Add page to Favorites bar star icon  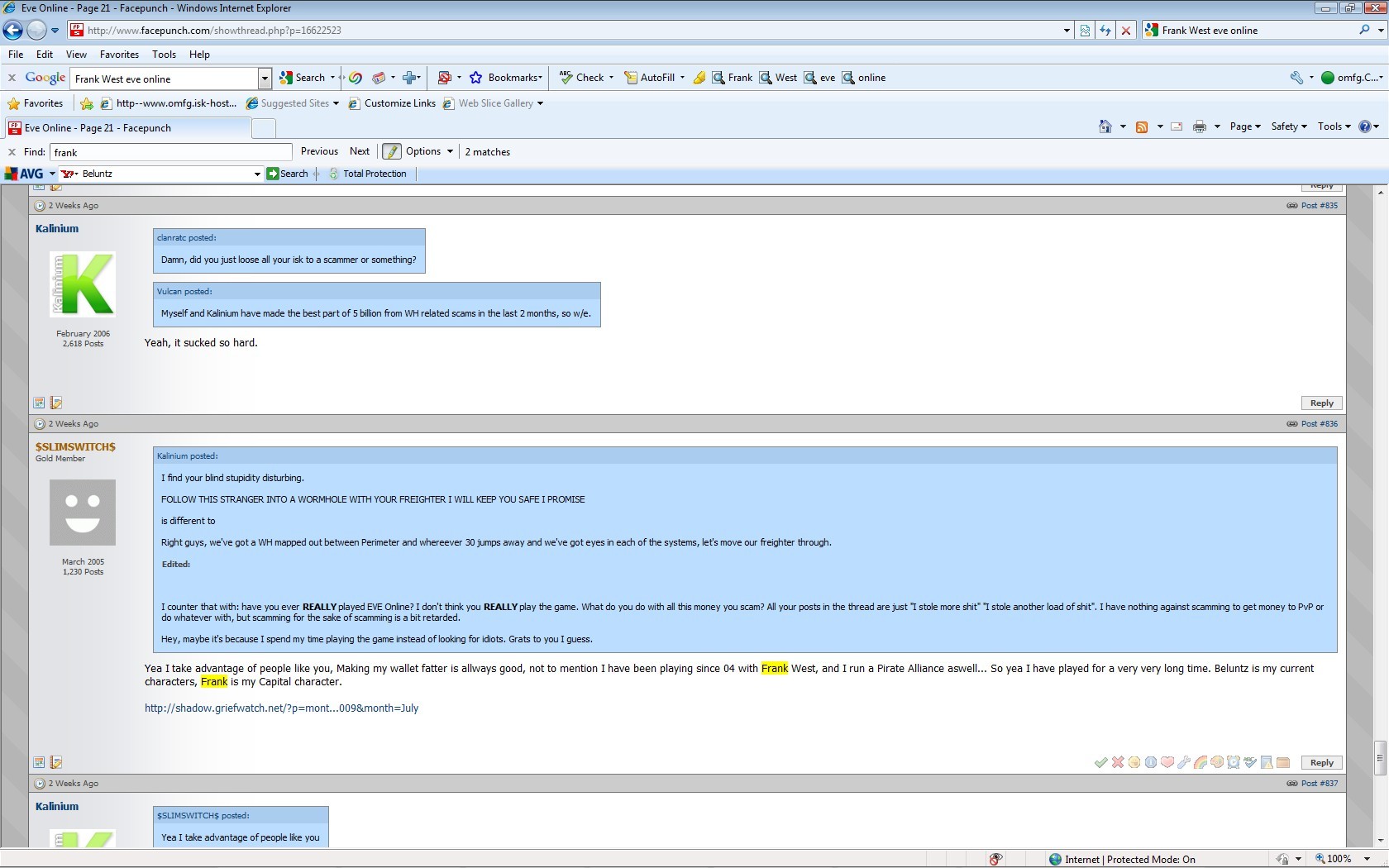coord(87,103)
